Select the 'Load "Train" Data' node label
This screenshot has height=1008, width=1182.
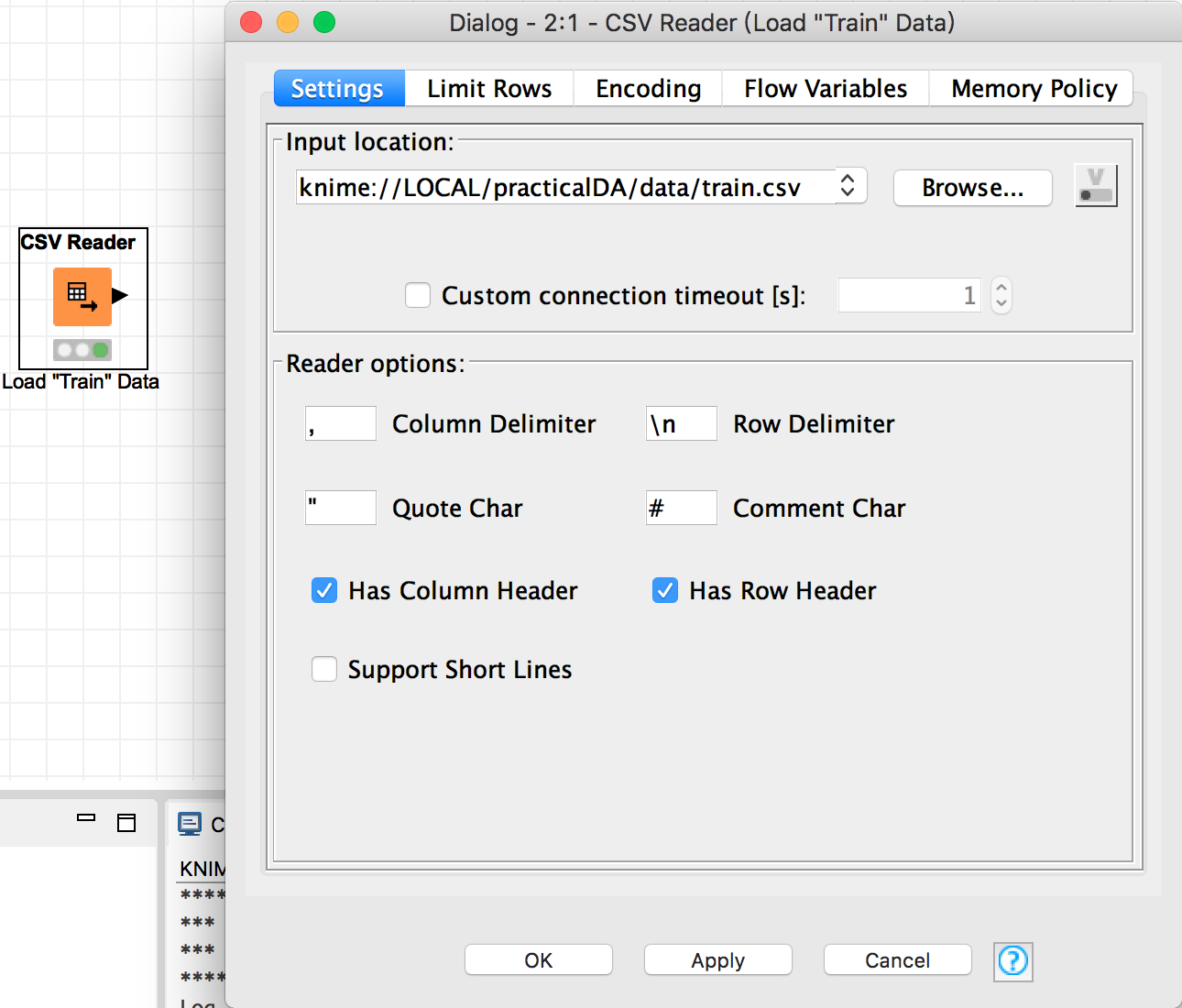pyautogui.click(x=81, y=381)
